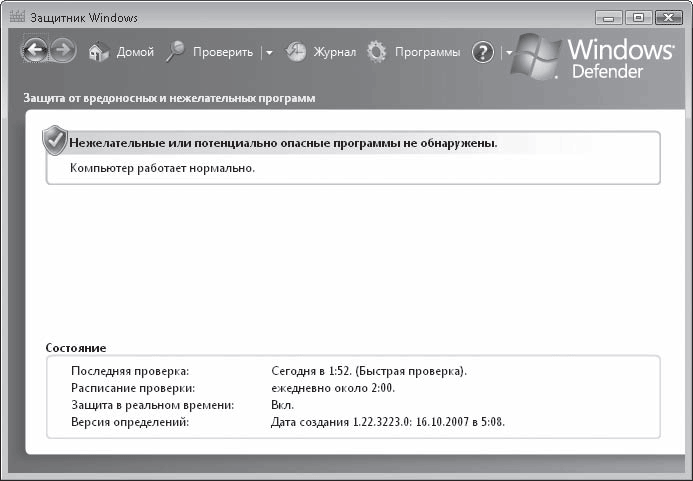
Task: Maximize the Защитник Windows window
Action: (636, 17)
